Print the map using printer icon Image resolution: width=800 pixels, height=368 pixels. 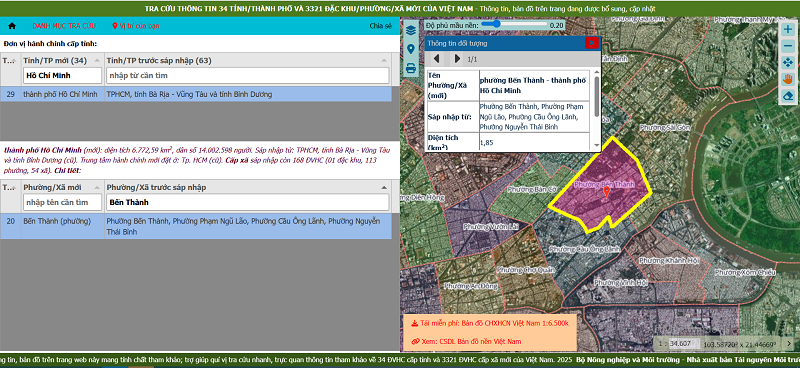(411, 68)
